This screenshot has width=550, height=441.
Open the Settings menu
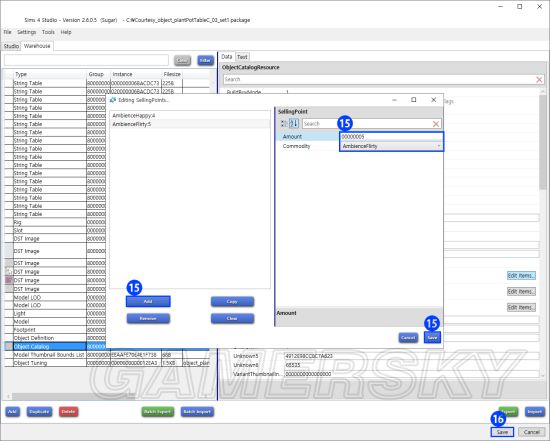[27, 32]
